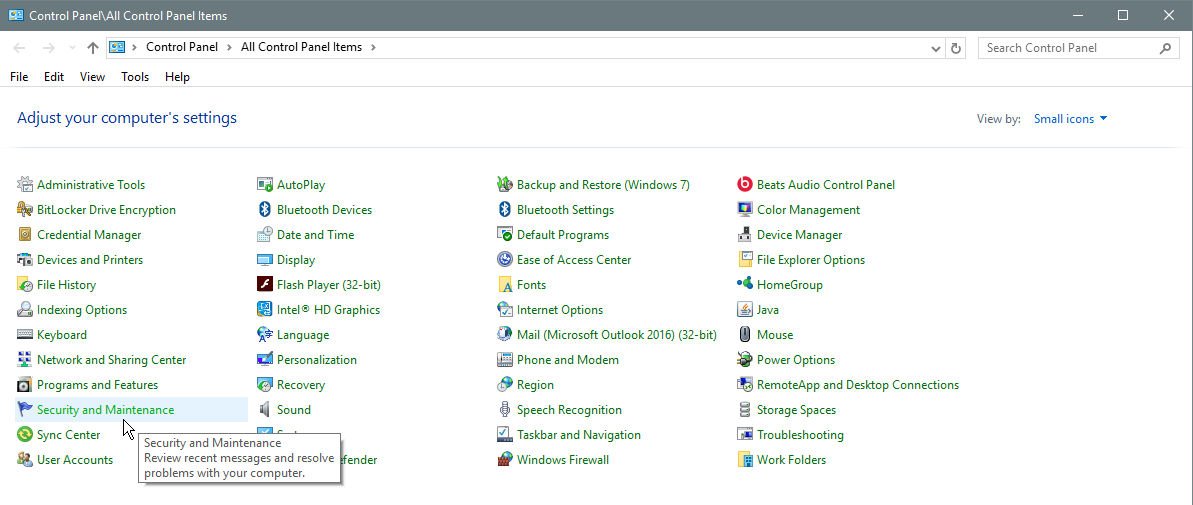Screen dimensions: 1193x505
Task: Open File Explorer Options link
Action: (811, 260)
